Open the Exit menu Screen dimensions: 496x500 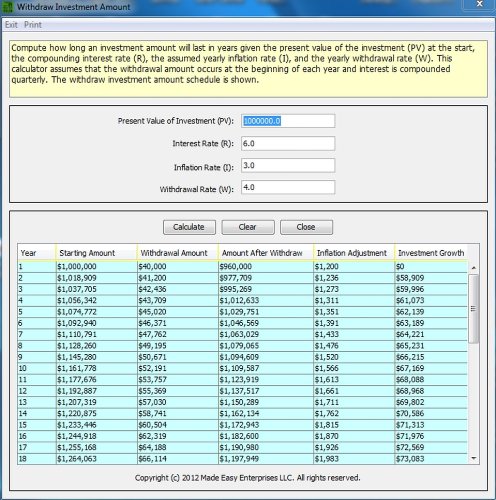coord(11,25)
